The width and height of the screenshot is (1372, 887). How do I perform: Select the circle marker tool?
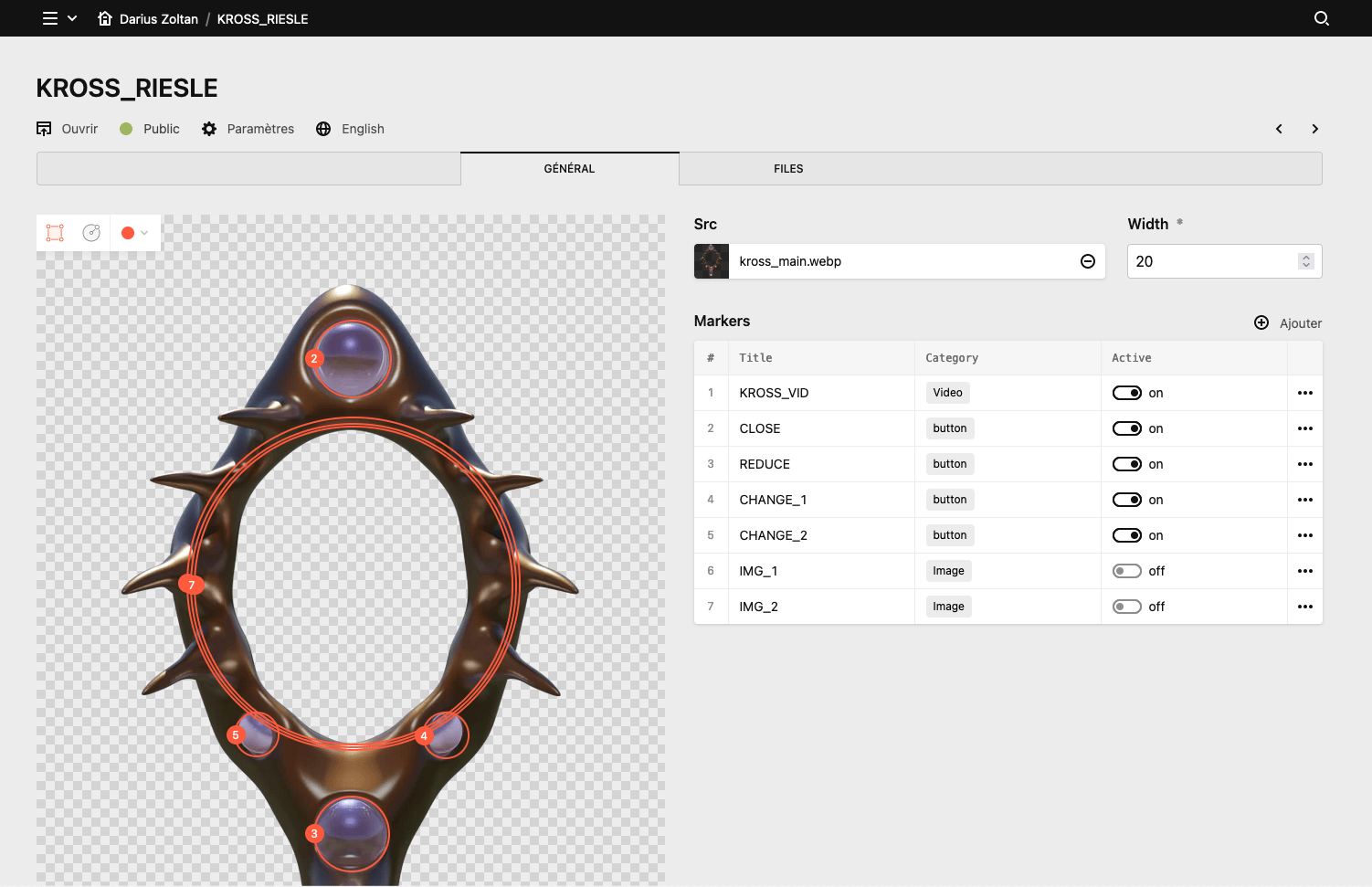pos(91,233)
